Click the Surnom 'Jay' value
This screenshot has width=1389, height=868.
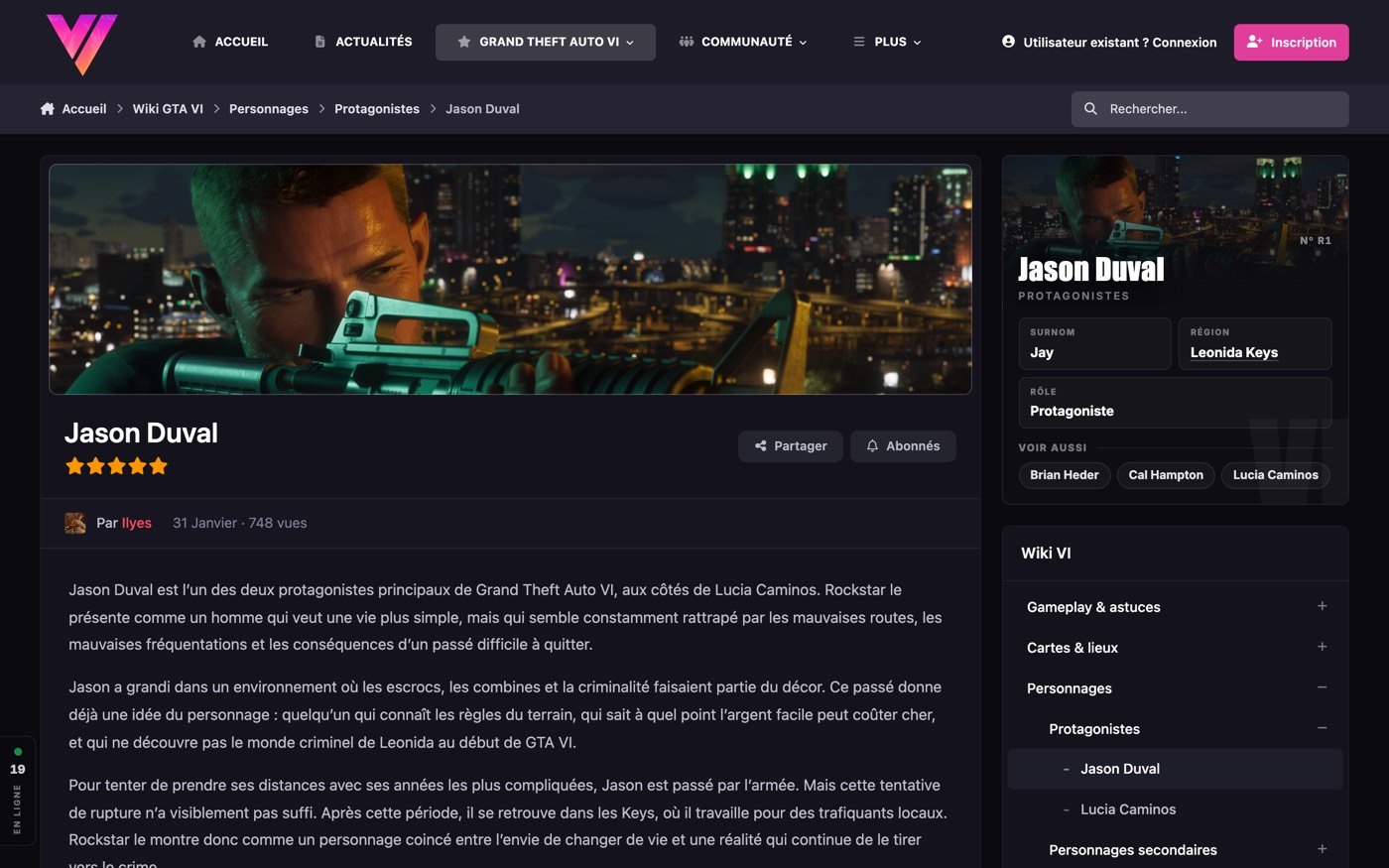coord(1042,352)
